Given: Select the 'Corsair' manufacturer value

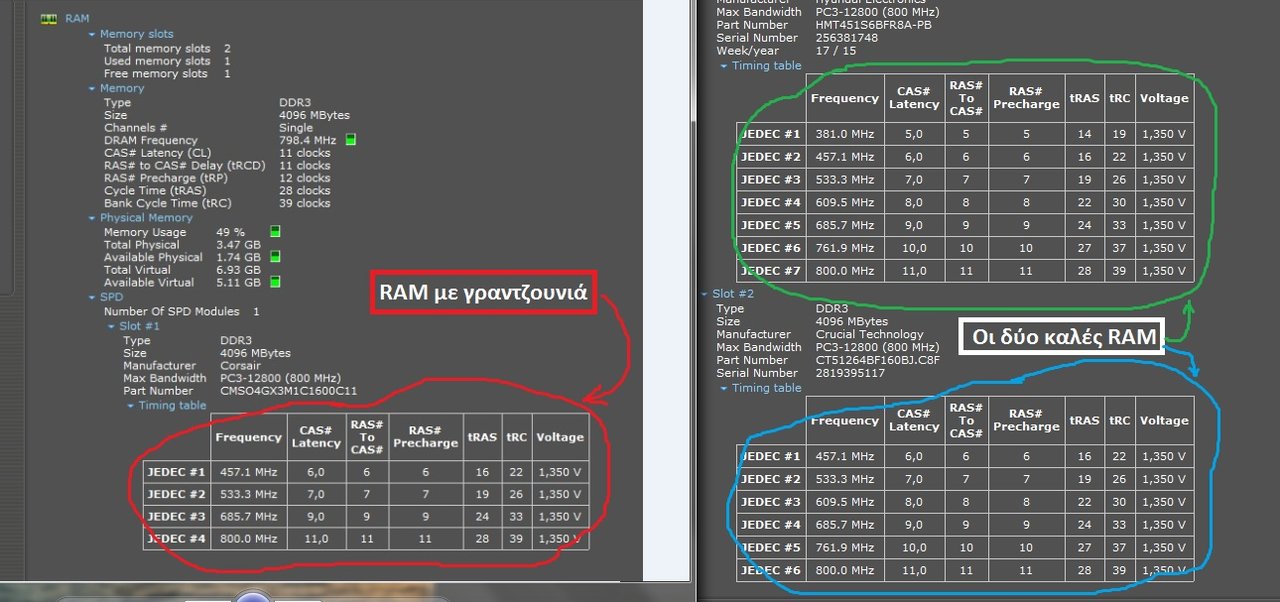Looking at the screenshot, I should click(x=241, y=366).
